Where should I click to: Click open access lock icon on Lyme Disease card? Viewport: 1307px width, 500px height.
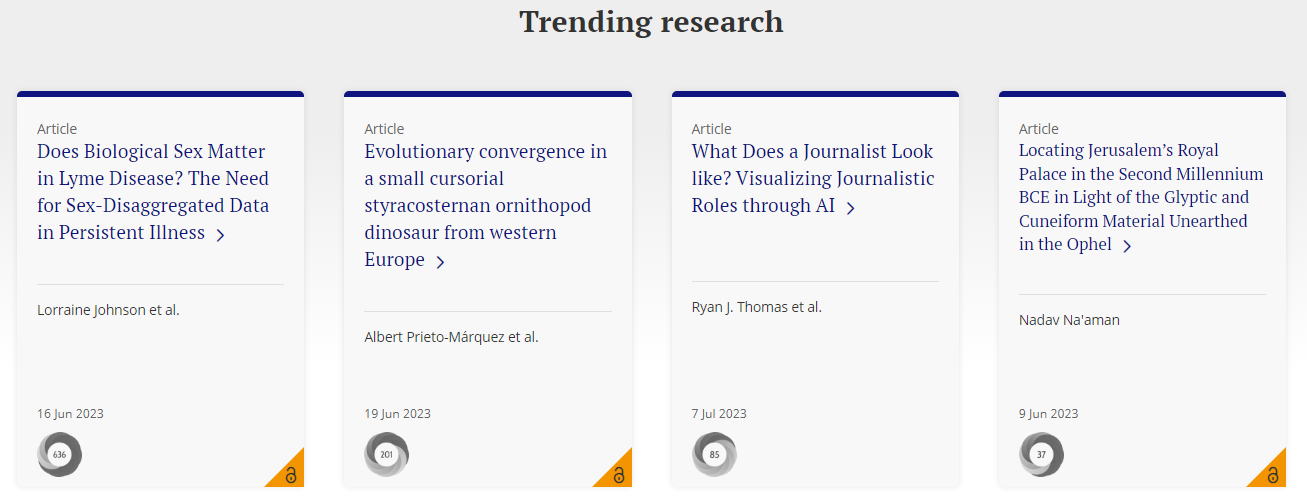point(291,475)
